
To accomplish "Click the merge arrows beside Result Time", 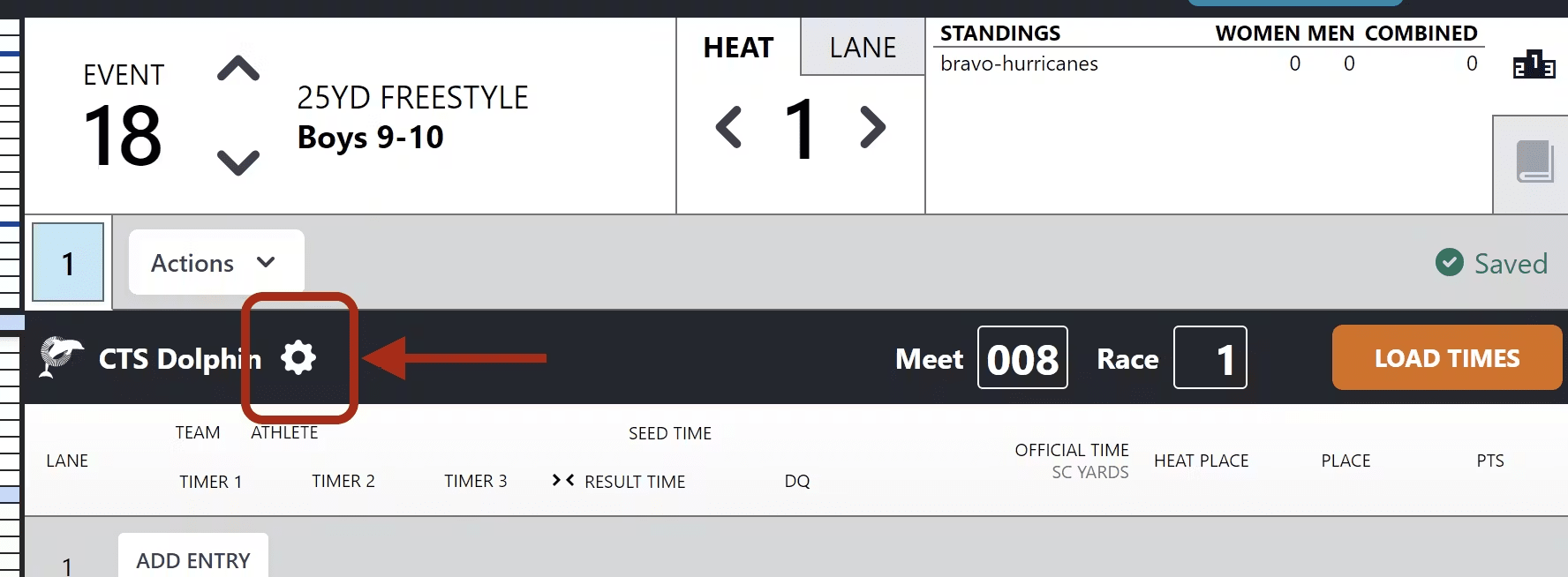I will 563,480.
